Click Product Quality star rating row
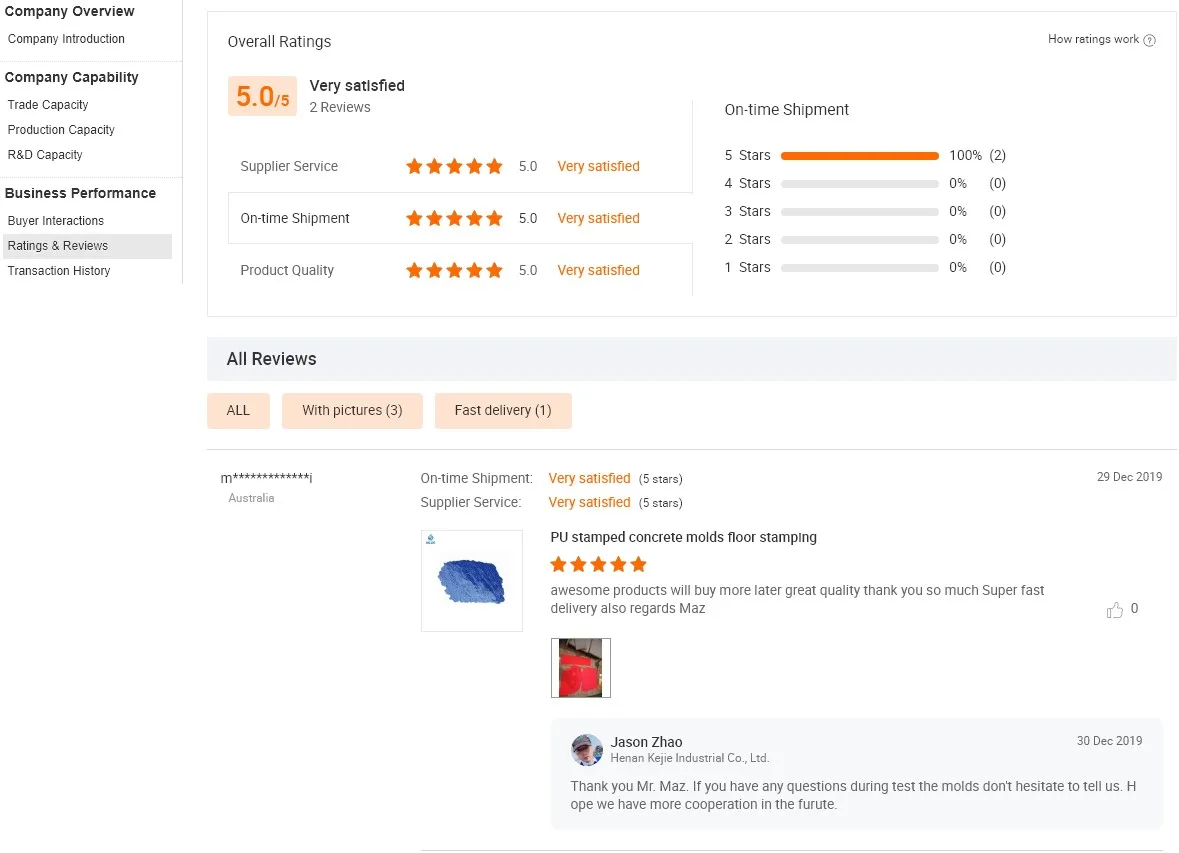Screen dimensions: 1179x853 point(454,271)
